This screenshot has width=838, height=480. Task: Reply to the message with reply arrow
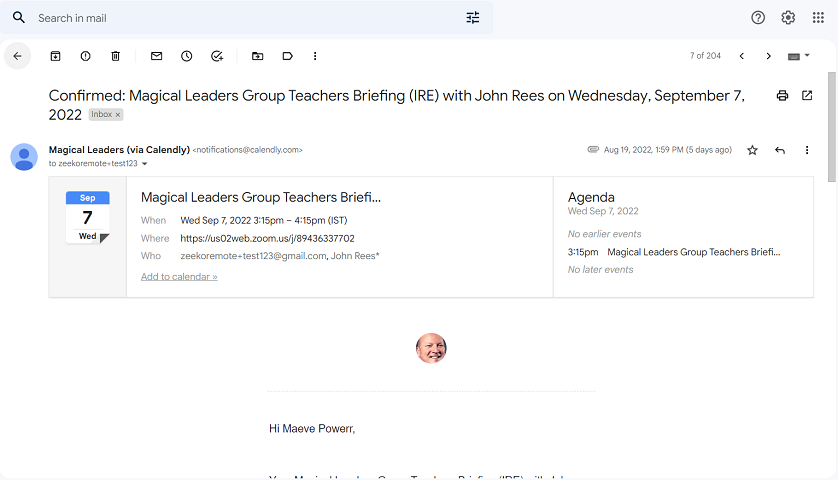pos(780,150)
